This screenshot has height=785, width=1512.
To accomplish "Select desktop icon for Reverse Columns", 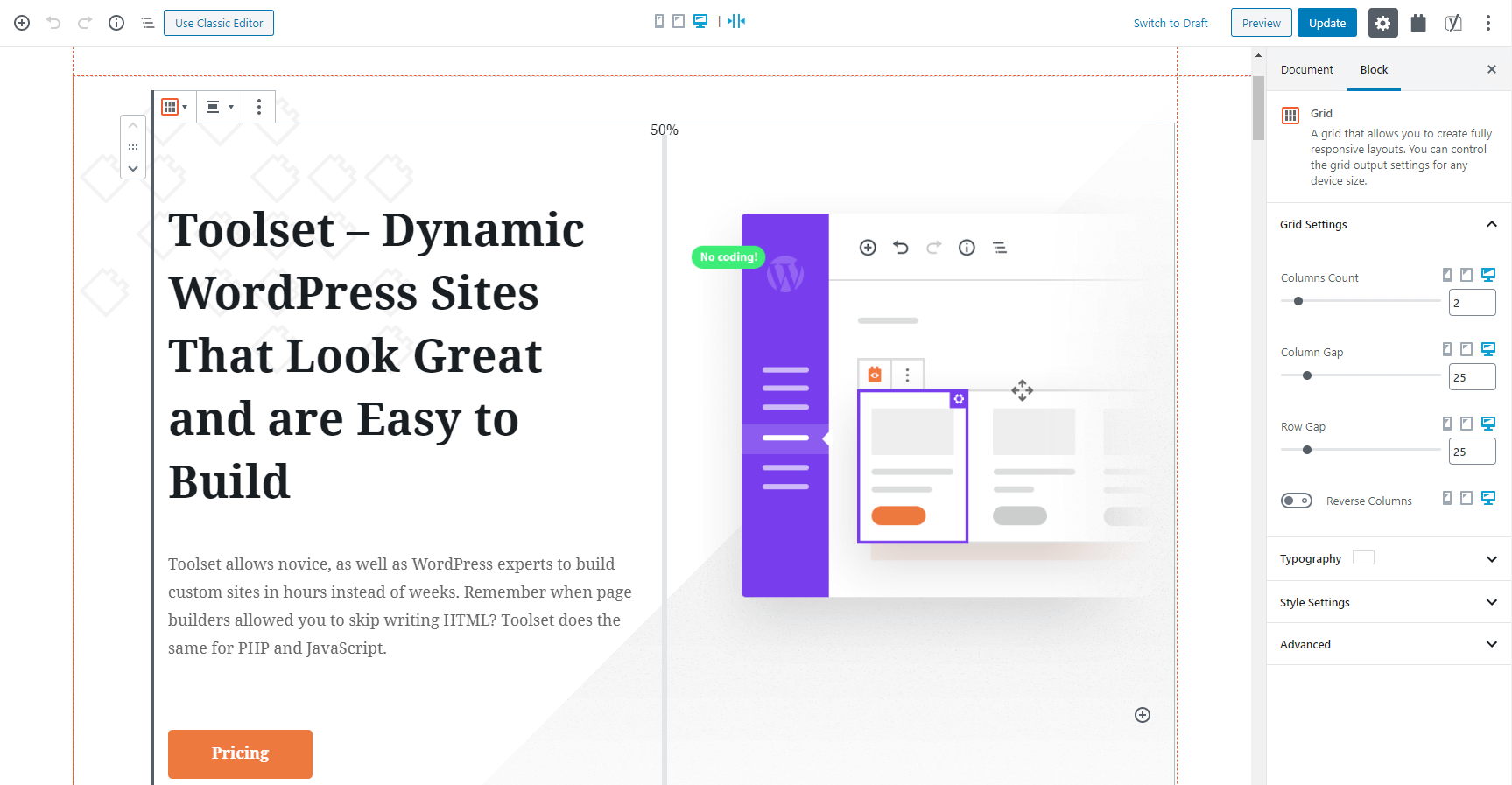I will point(1488,498).
